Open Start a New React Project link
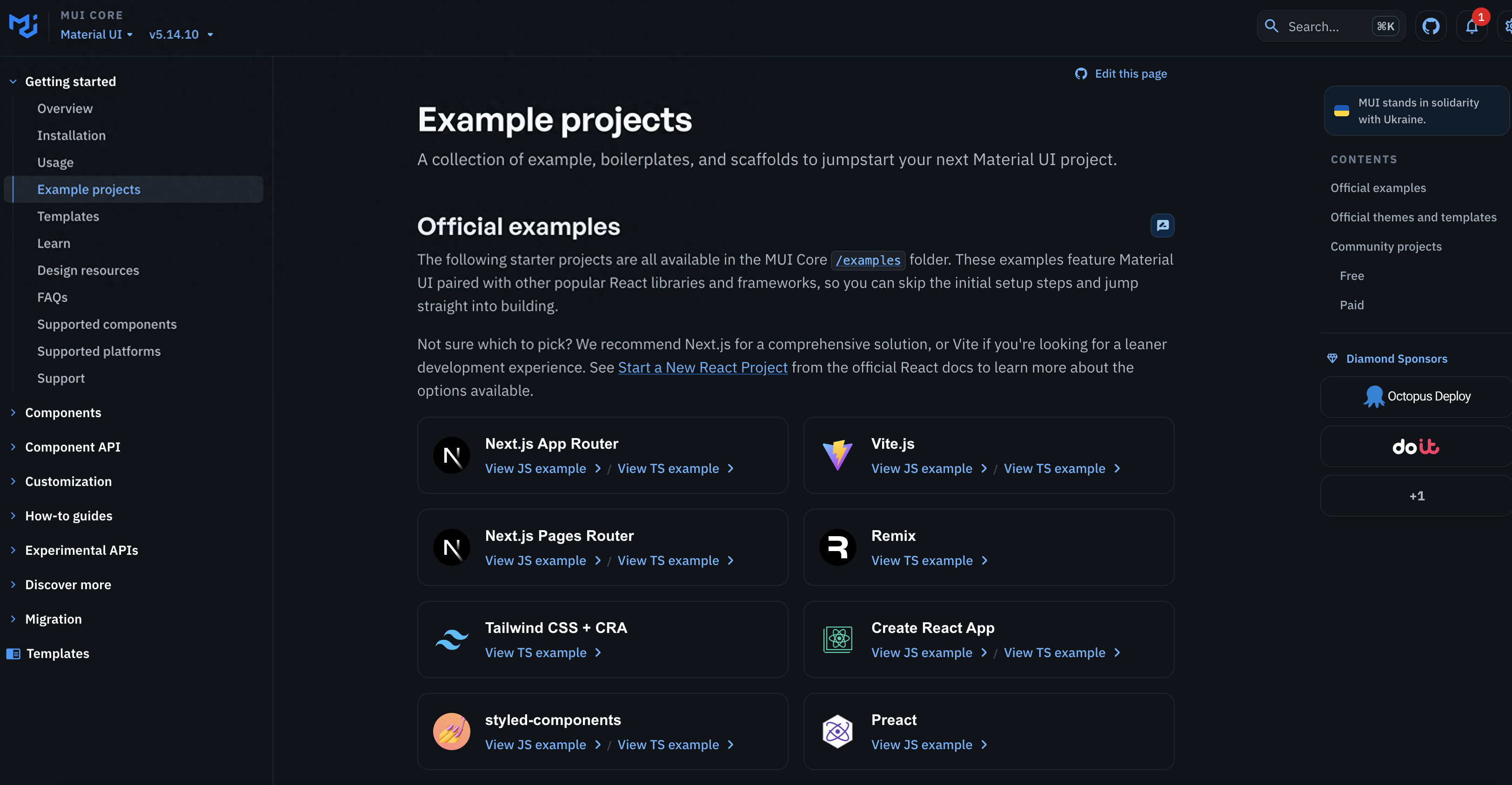The width and height of the screenshot is (1512, 785). coord(702,367)
